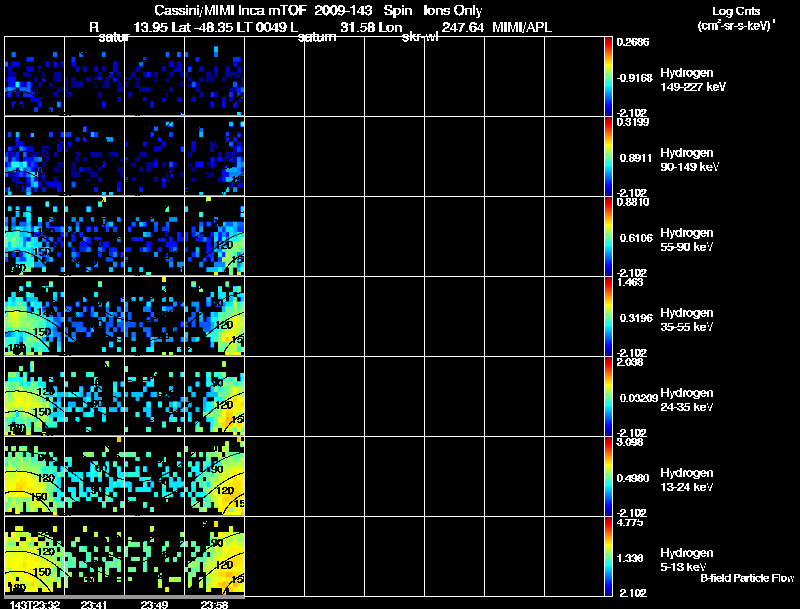Click the 143T23:32 time label

point(35,604)
